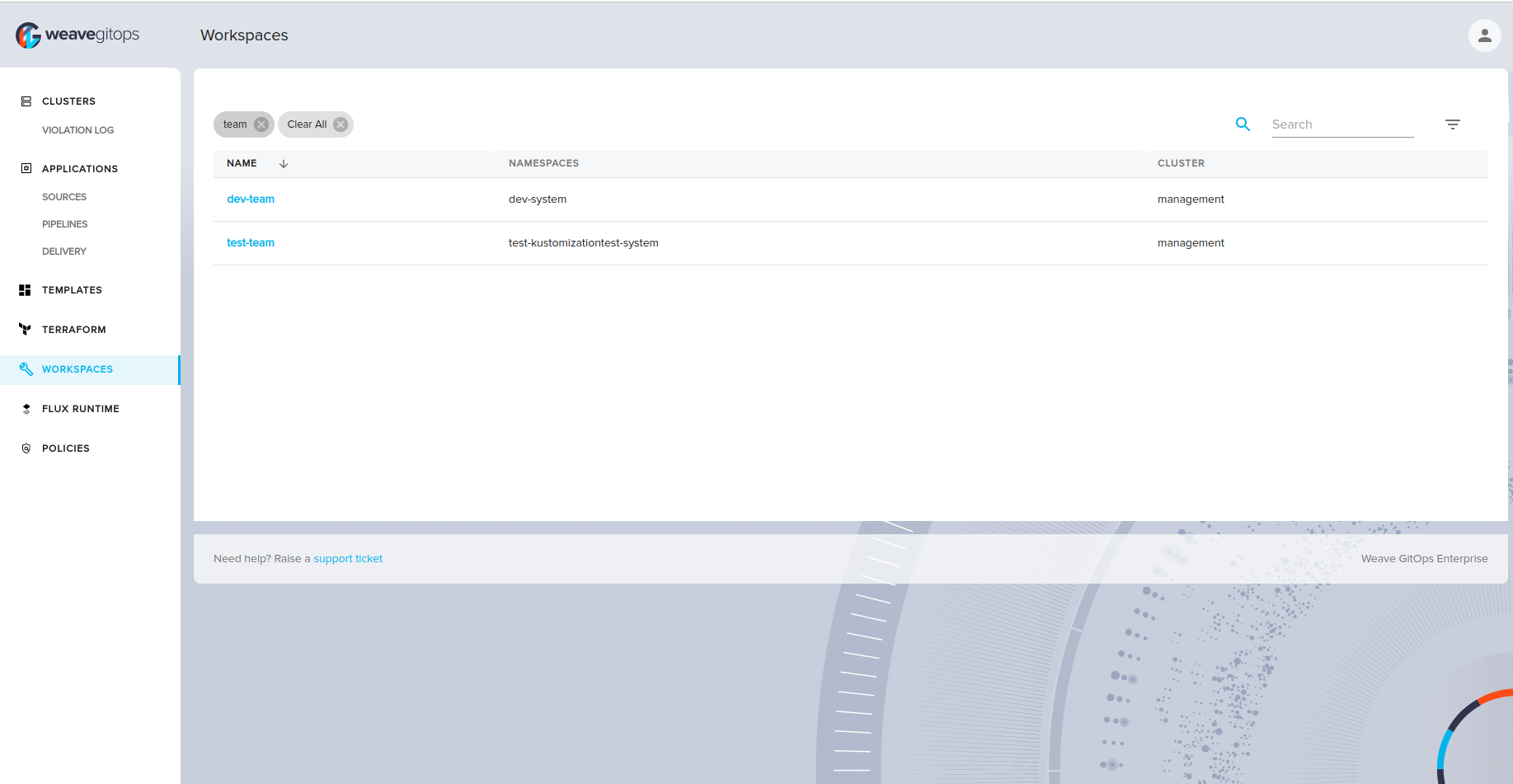
Task: Remove the team filter chip
Action: pos(261,124)
